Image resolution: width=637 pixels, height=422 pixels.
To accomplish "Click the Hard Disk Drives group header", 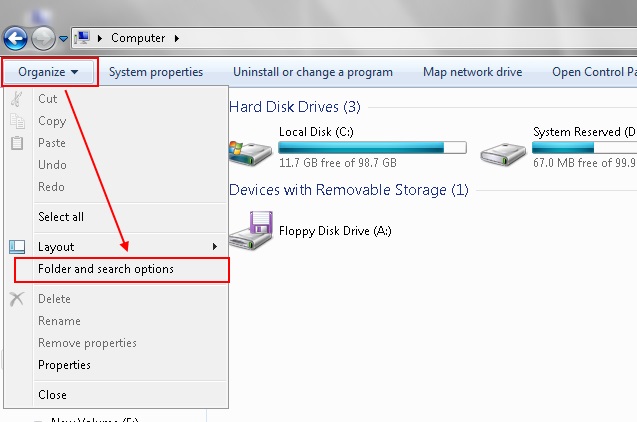I will click(295, 106).
